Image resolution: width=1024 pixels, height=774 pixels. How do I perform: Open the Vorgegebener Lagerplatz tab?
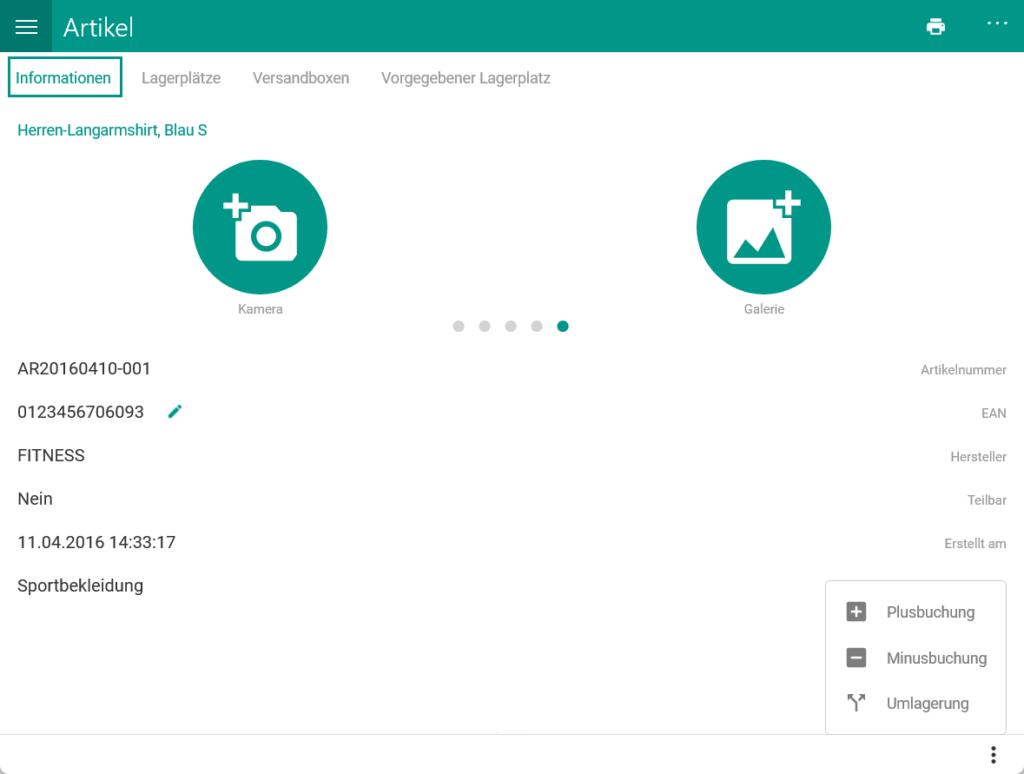click(x=465, y=78)
